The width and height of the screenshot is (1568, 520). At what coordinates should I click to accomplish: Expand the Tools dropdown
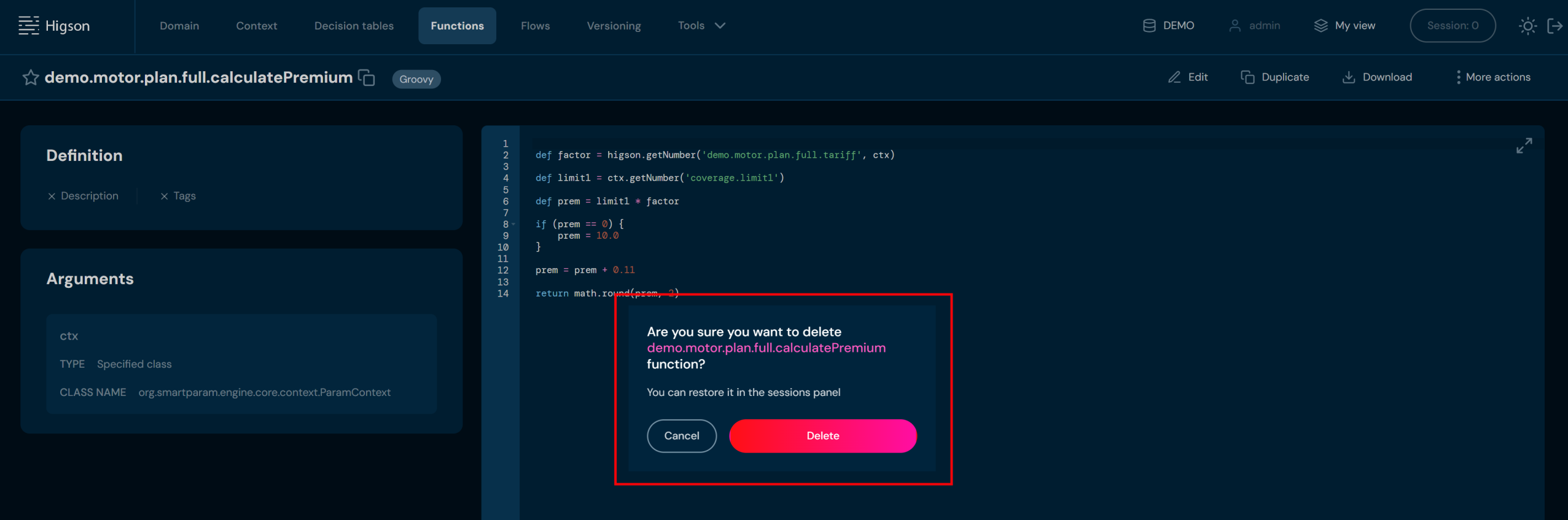coord(701,26)
